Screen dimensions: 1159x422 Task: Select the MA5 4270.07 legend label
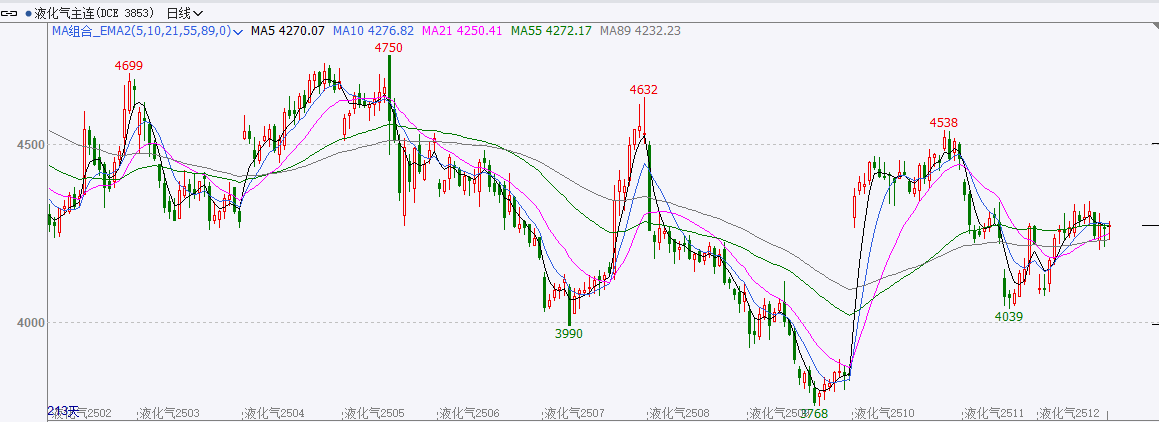pyautogui.click(x=287, y=31)
